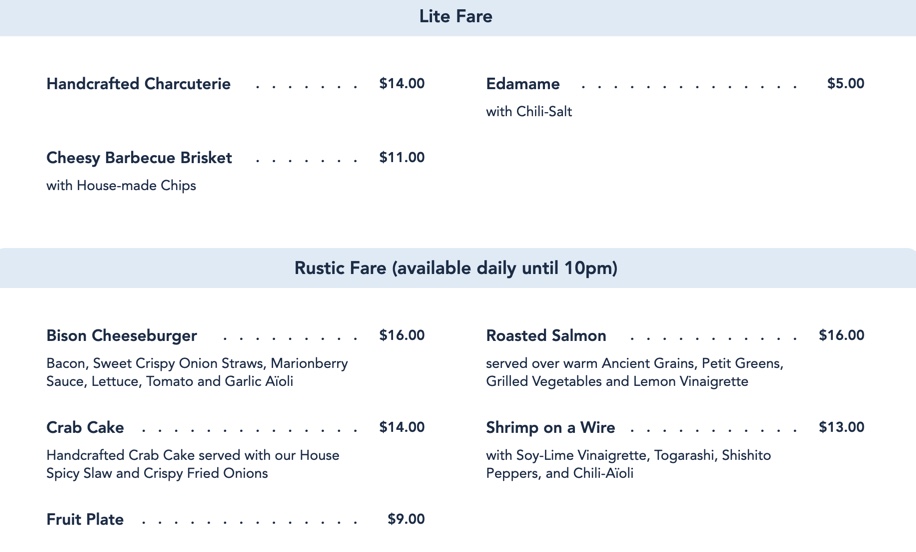
Task: Select the Bison Cheeseburger item name
Action: [x=121, y=336]
